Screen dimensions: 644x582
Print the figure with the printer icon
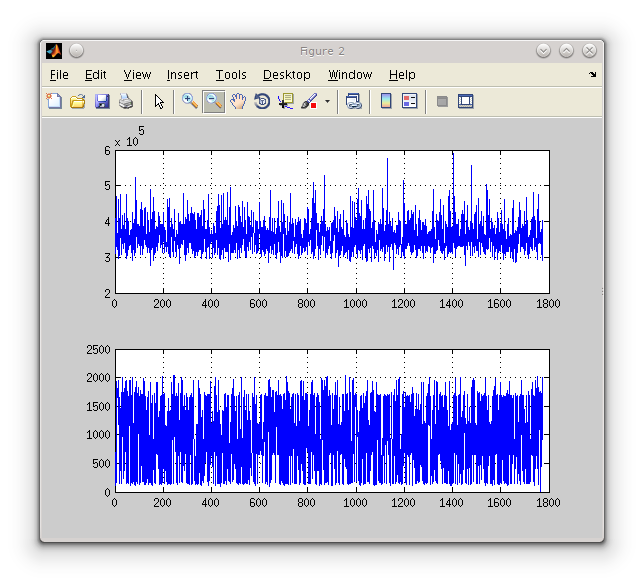[126, 101]
